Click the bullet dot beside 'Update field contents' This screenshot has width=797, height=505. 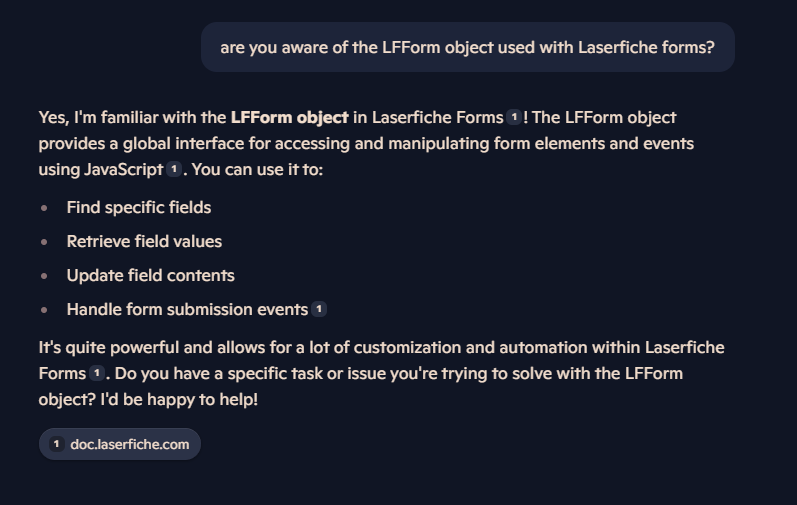[44, 276]
